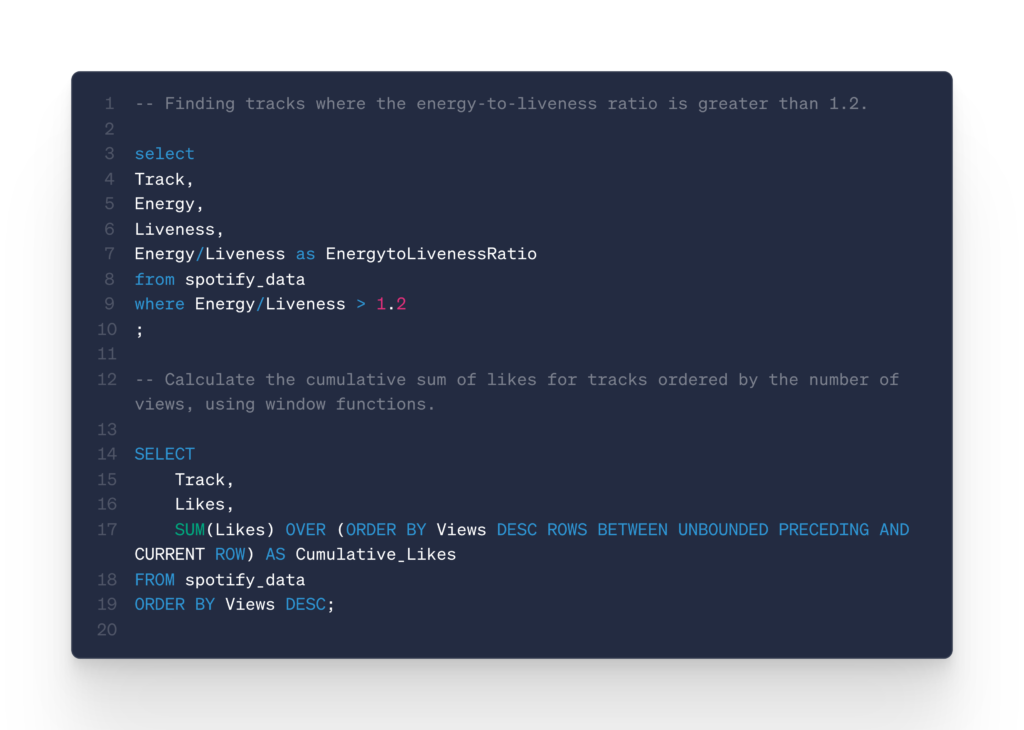This screenshot has height=730, width=1024.
Task: Click the cumulative sum comment text
Action: pos(516,380)
